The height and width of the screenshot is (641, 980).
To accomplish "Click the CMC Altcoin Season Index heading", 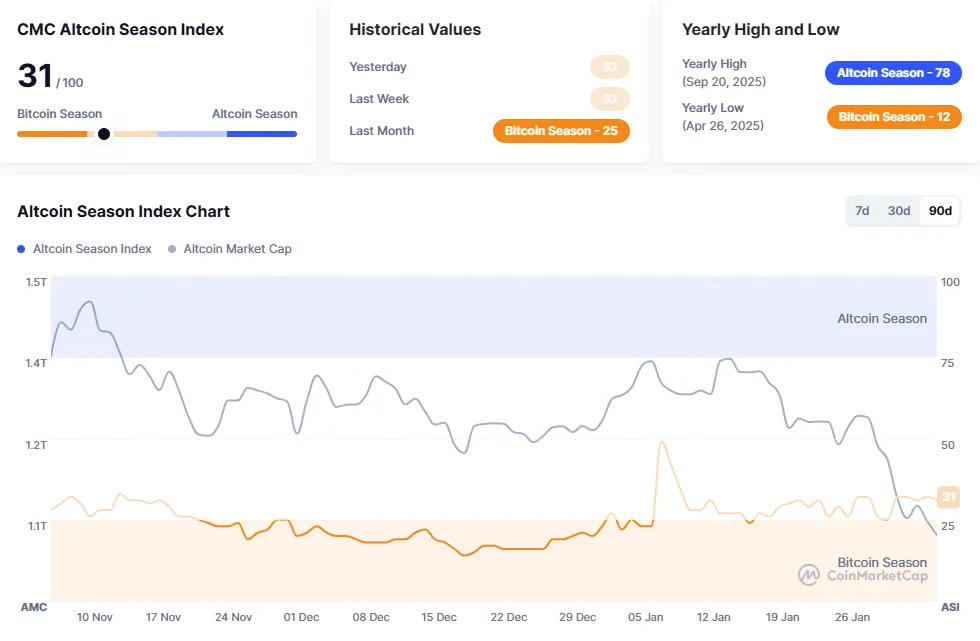I will click(120, 30).
